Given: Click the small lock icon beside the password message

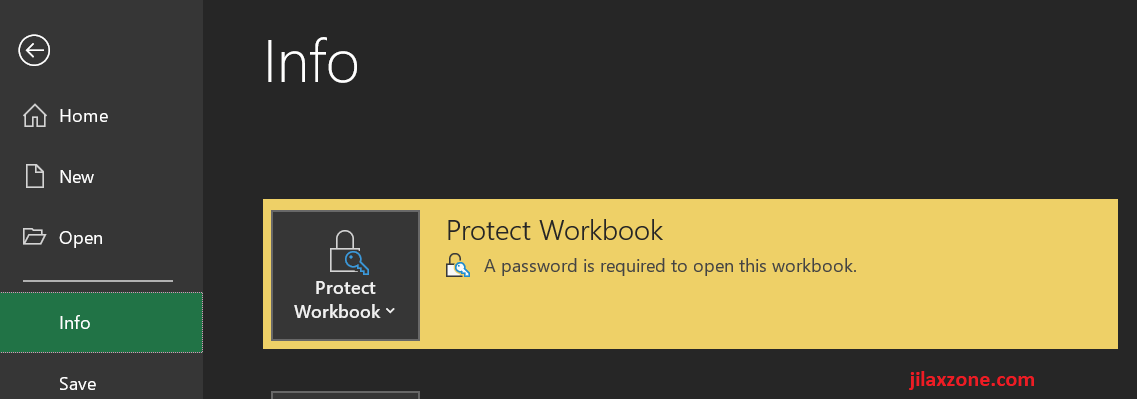Looking at the screenshot, I should tap(458, 266).
